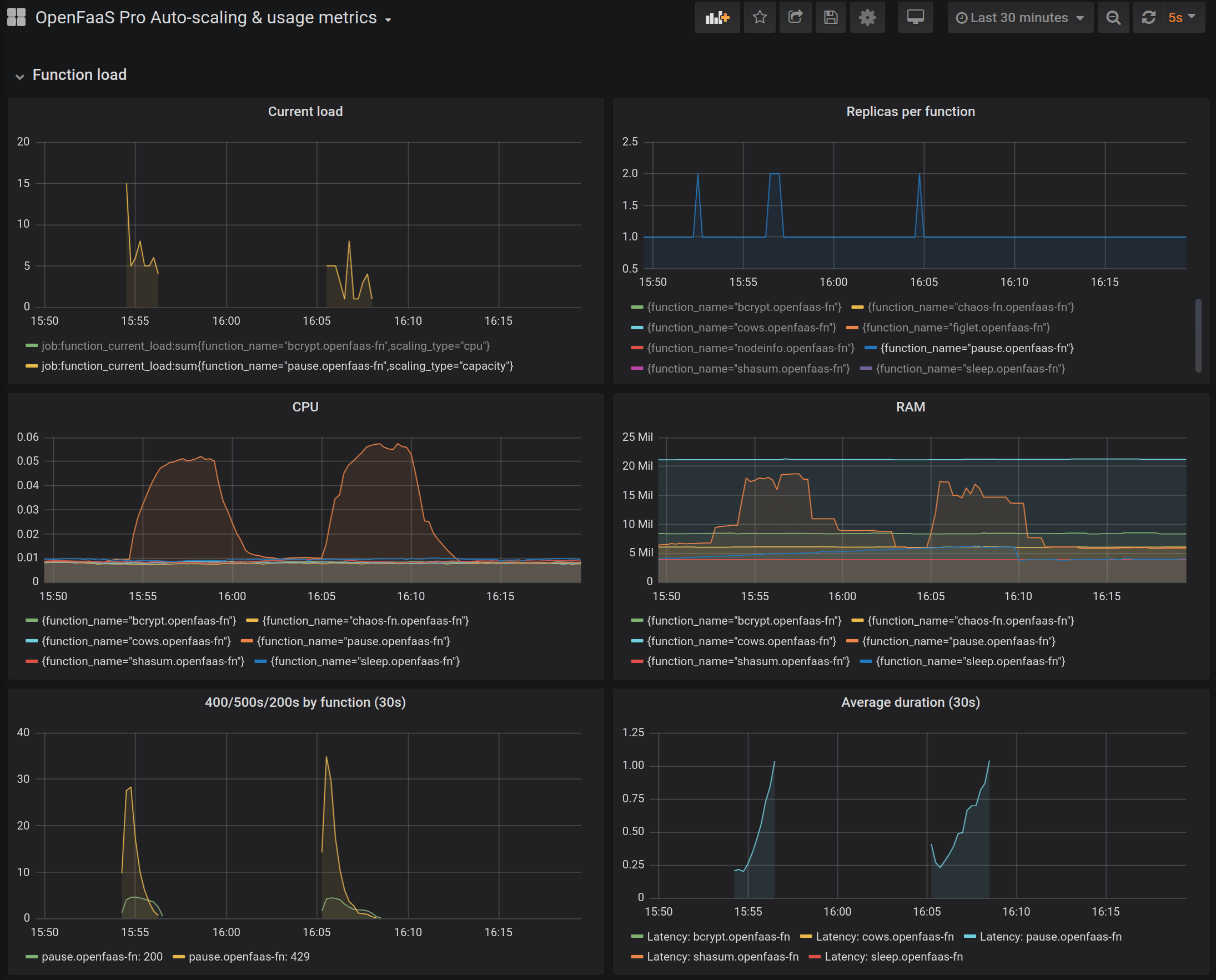Screen dimensions: 1216x980
Task: Cycle view mode with monitor icon
Action: point(915,18)
